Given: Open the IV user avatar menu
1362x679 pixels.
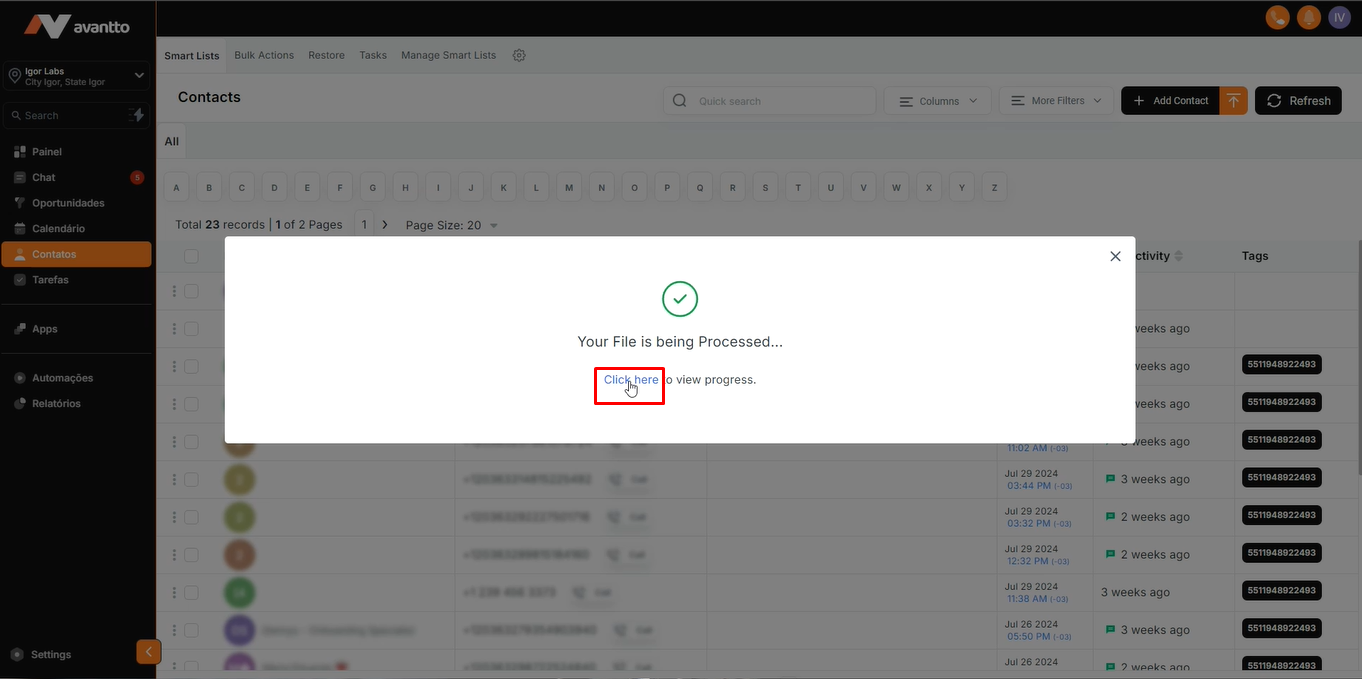Looking at the screenshot, I should click(1339, 18).
